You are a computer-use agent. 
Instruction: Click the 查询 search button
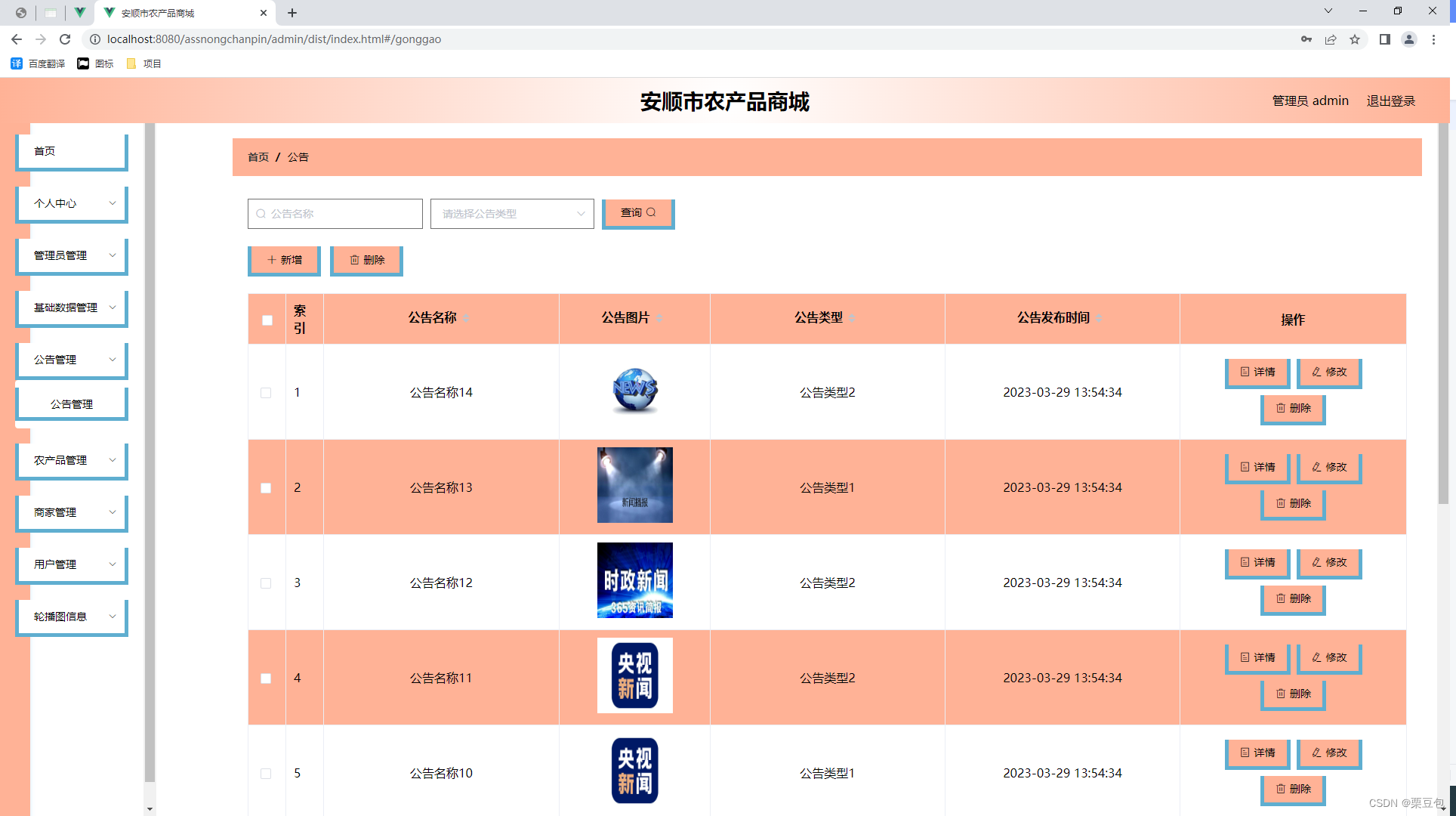[637, 213]
